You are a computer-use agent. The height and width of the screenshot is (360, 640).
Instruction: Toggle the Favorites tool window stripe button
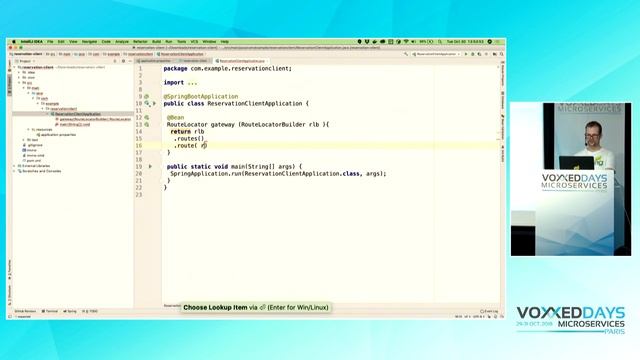(x=10, y=269)
